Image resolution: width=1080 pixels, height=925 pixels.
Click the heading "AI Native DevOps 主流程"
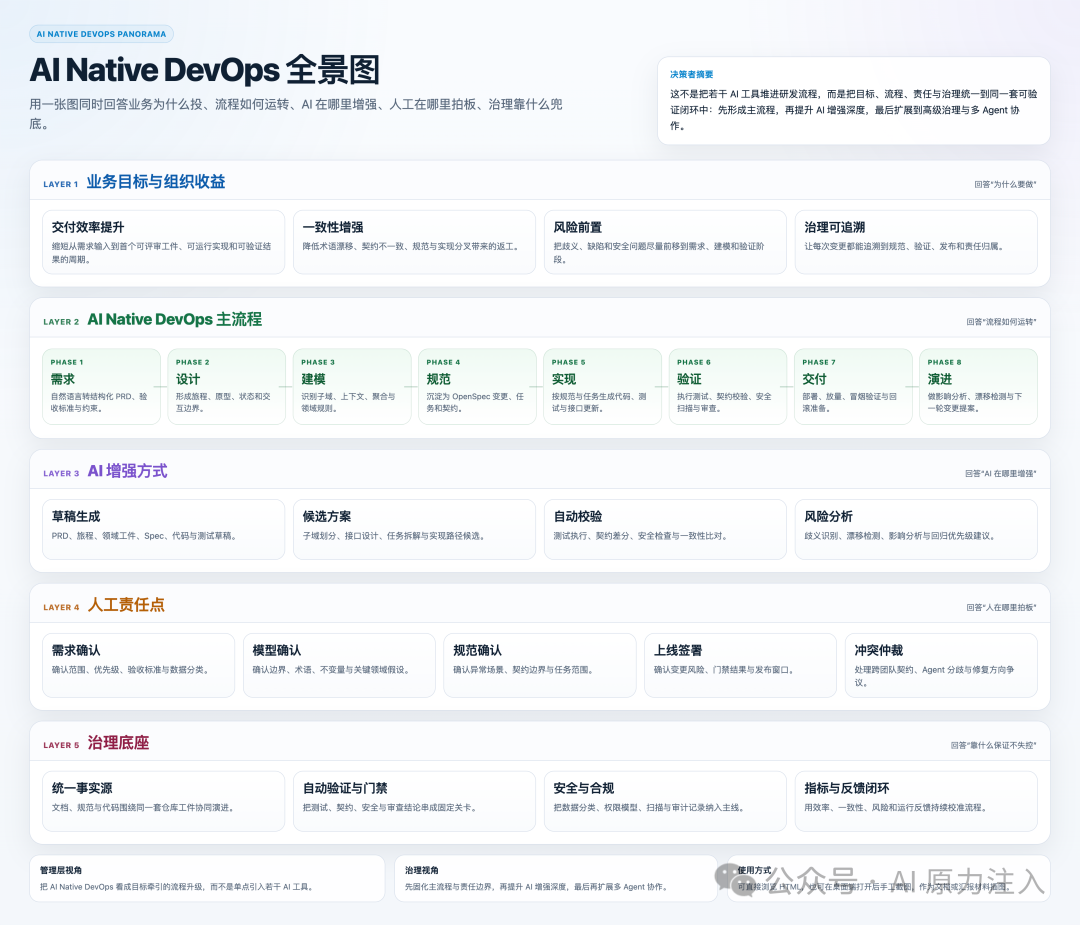coord(174,320)
